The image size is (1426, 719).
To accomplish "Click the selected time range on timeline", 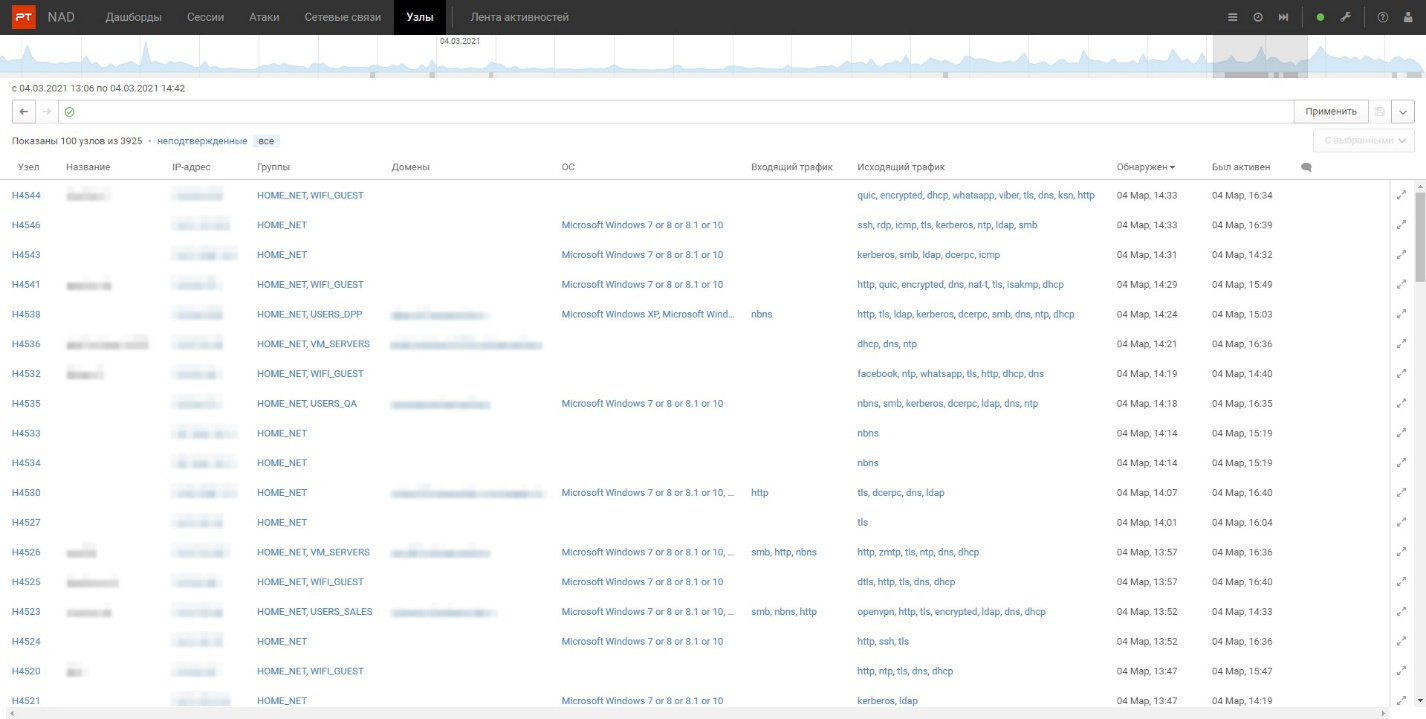I will click(1260, 57).
